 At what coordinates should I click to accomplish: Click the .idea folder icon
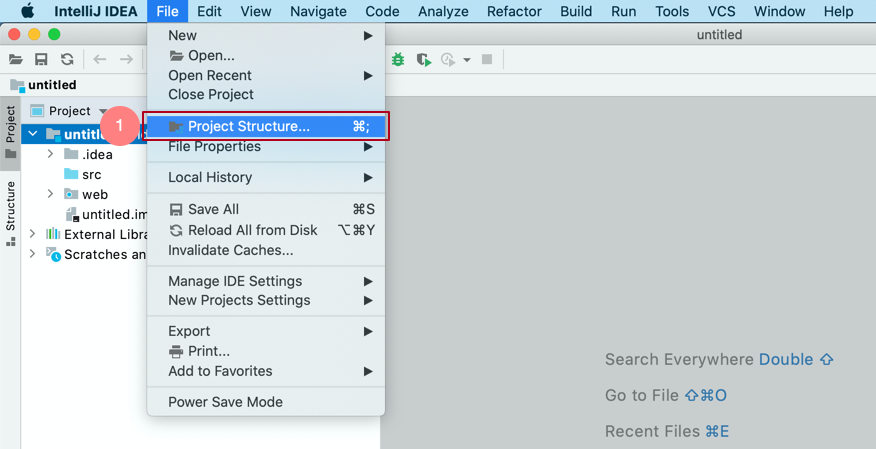pos(71,154)
